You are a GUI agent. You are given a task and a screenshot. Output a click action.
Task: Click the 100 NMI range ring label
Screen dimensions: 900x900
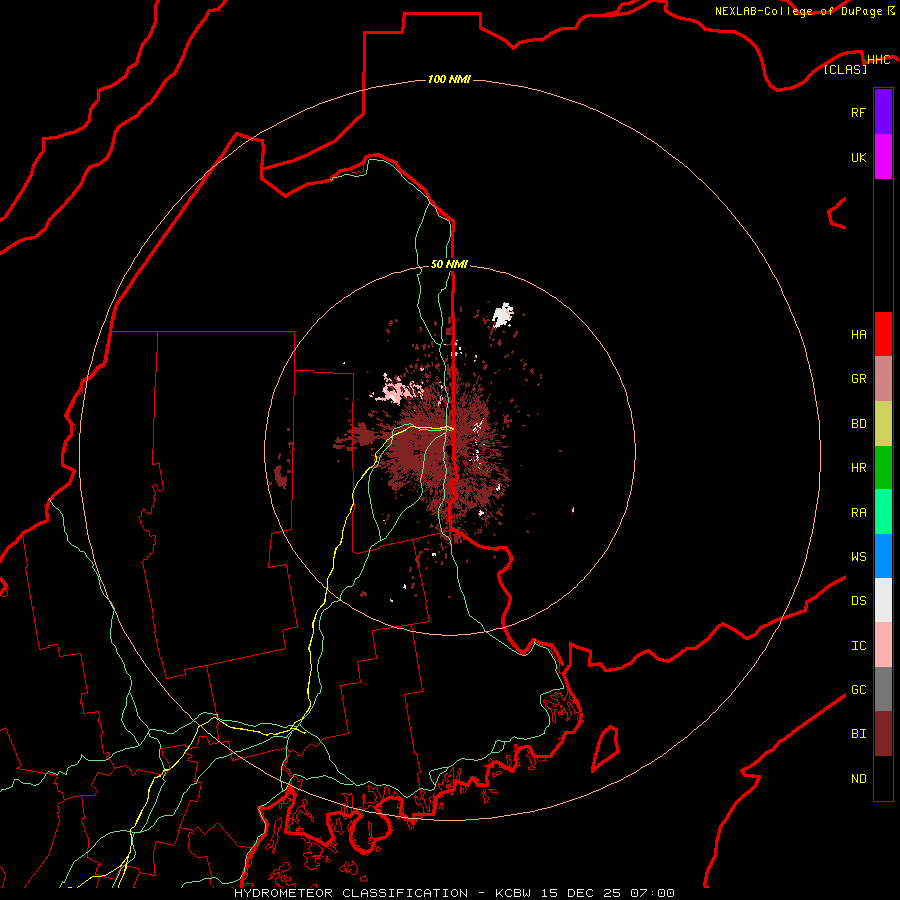449,79
